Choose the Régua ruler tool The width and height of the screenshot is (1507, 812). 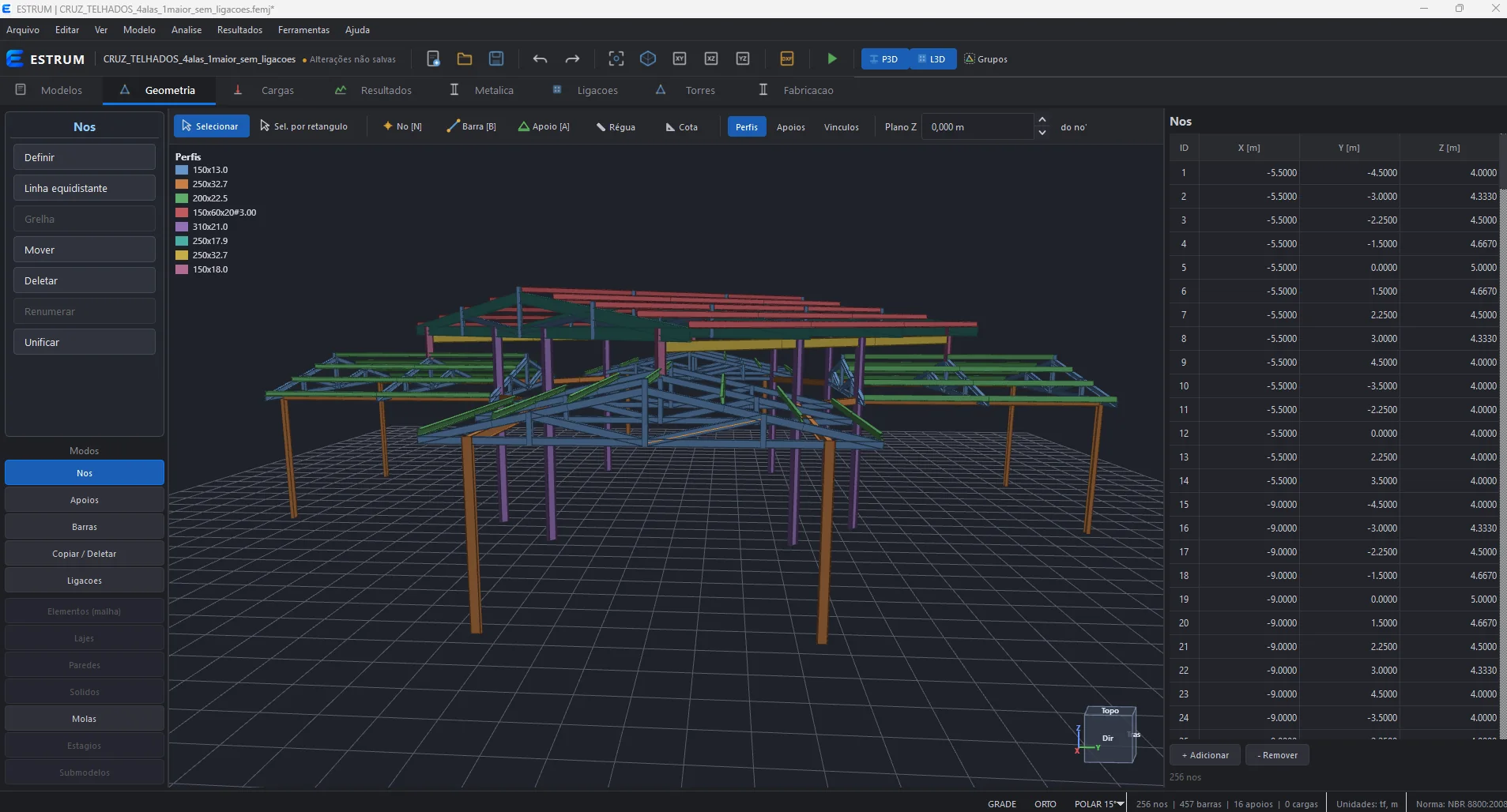coord(616,126)
